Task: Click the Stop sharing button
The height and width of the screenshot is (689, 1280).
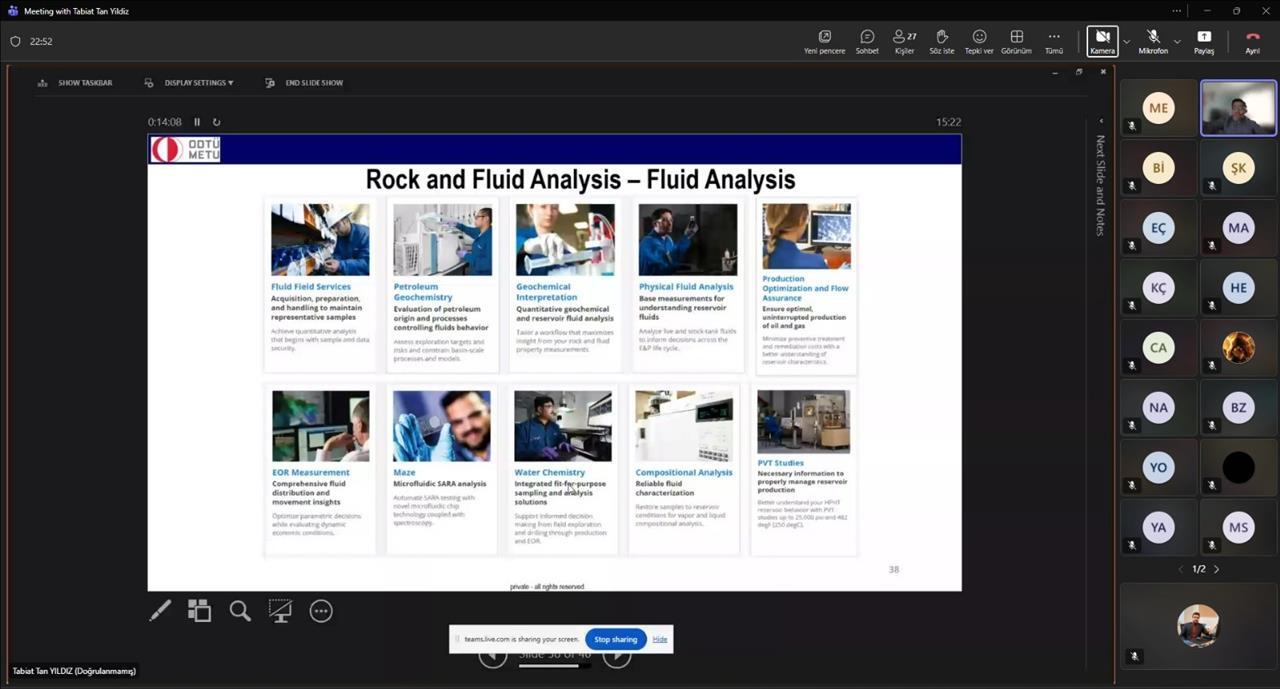Action: pyautogui.click(x=615, y=639)
